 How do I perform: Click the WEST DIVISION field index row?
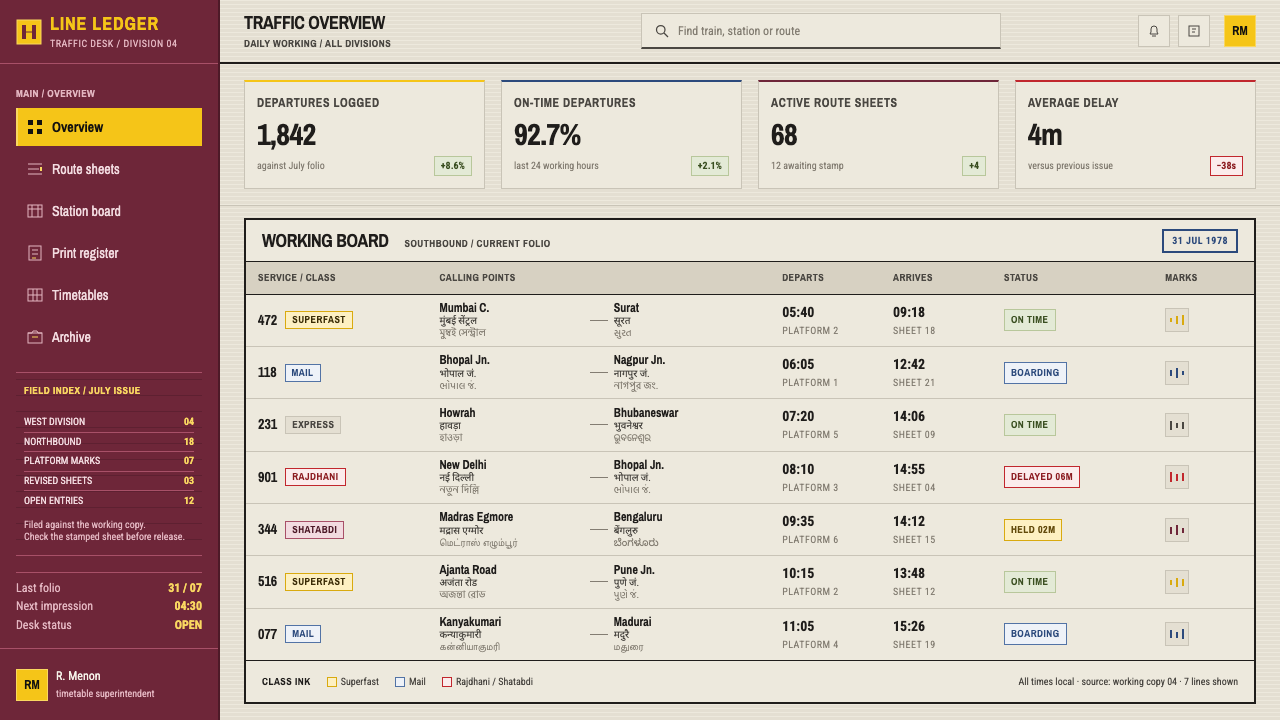[109, 422]
